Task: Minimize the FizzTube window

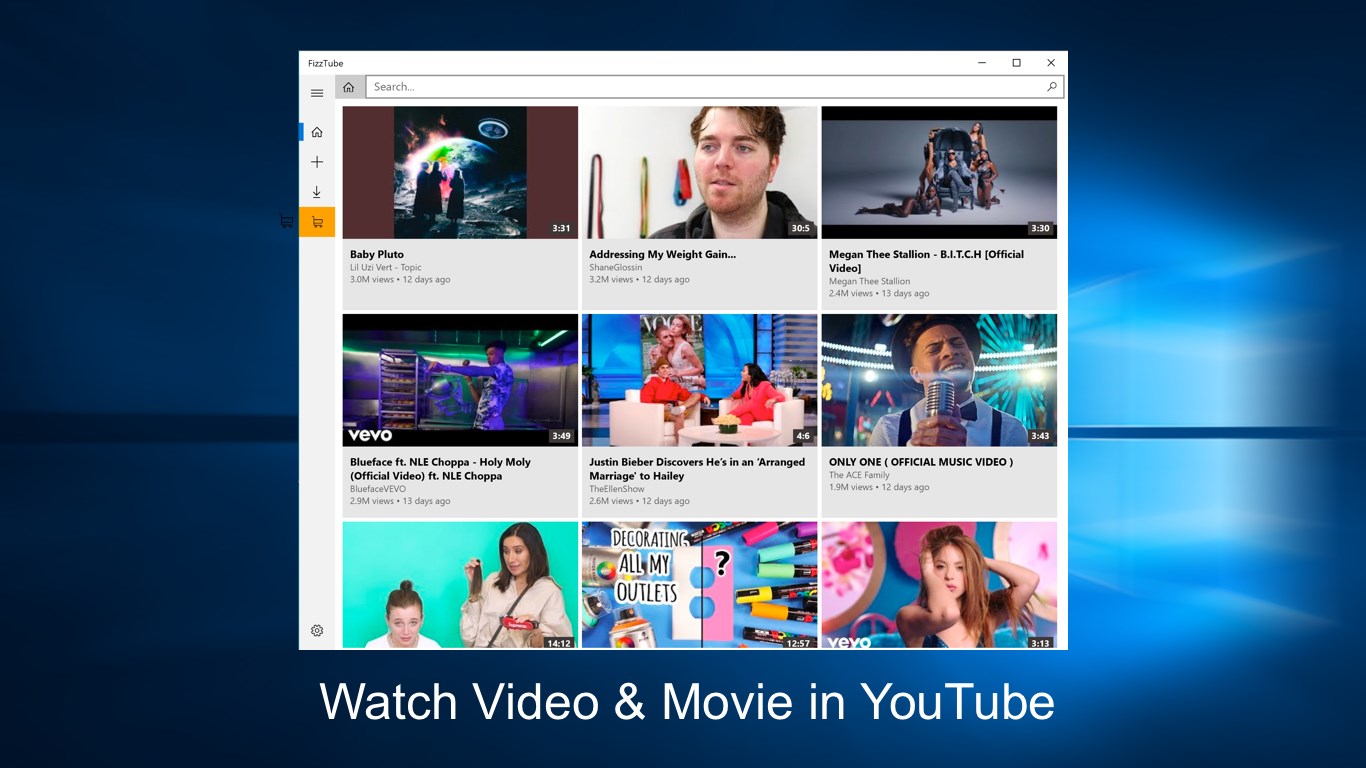Action: click(x=981, y=63)
